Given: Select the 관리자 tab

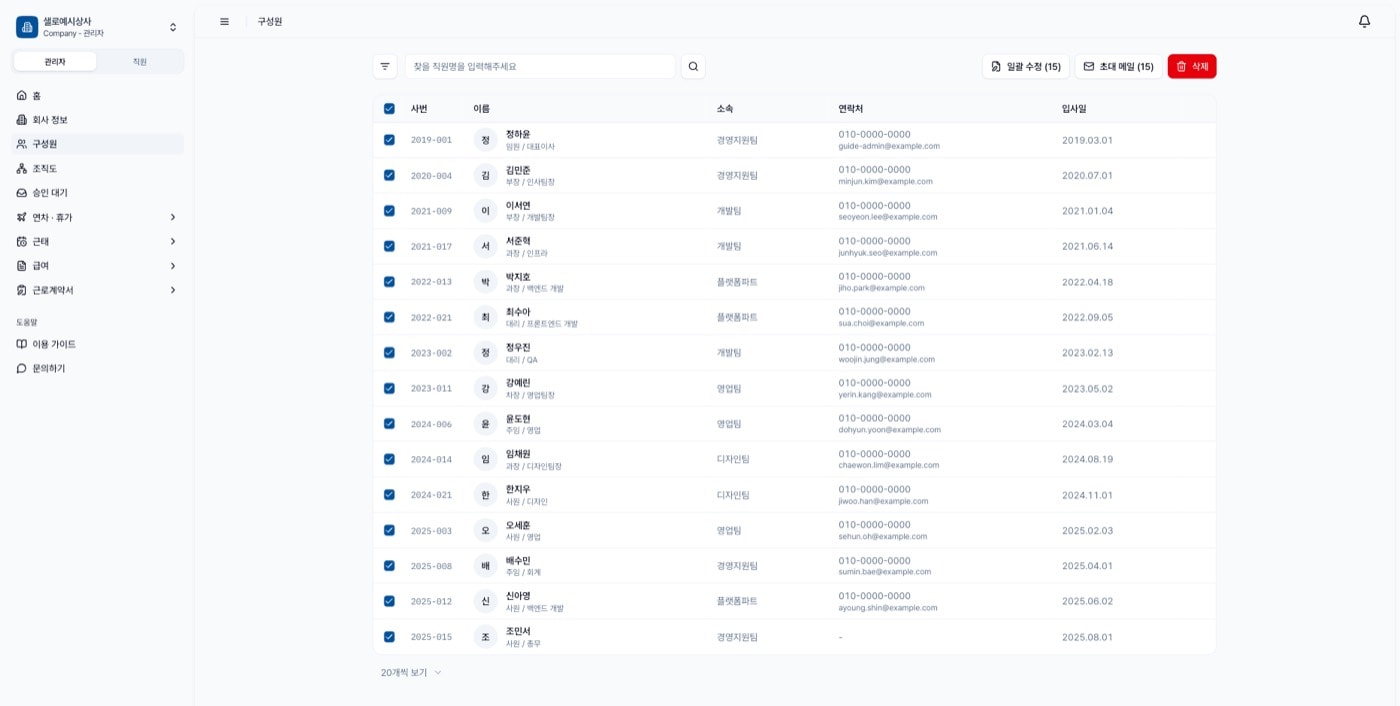Looking at the screenshot, I should [x=55, y=62].
